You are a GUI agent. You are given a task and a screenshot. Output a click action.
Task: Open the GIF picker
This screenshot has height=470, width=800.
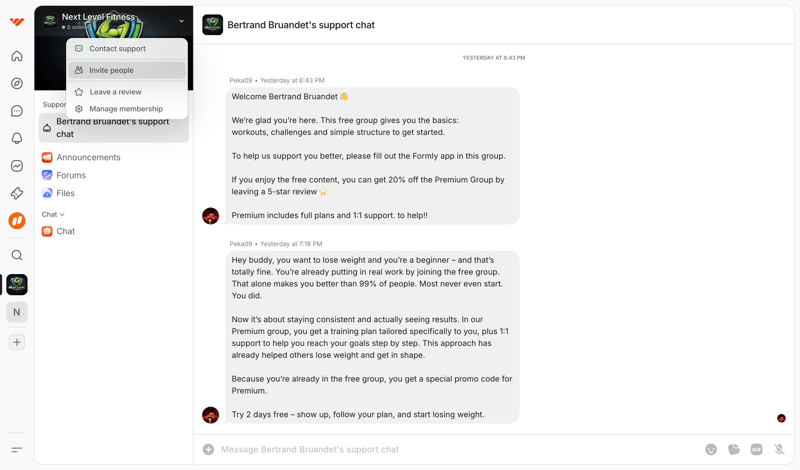(x=757, y=450)
